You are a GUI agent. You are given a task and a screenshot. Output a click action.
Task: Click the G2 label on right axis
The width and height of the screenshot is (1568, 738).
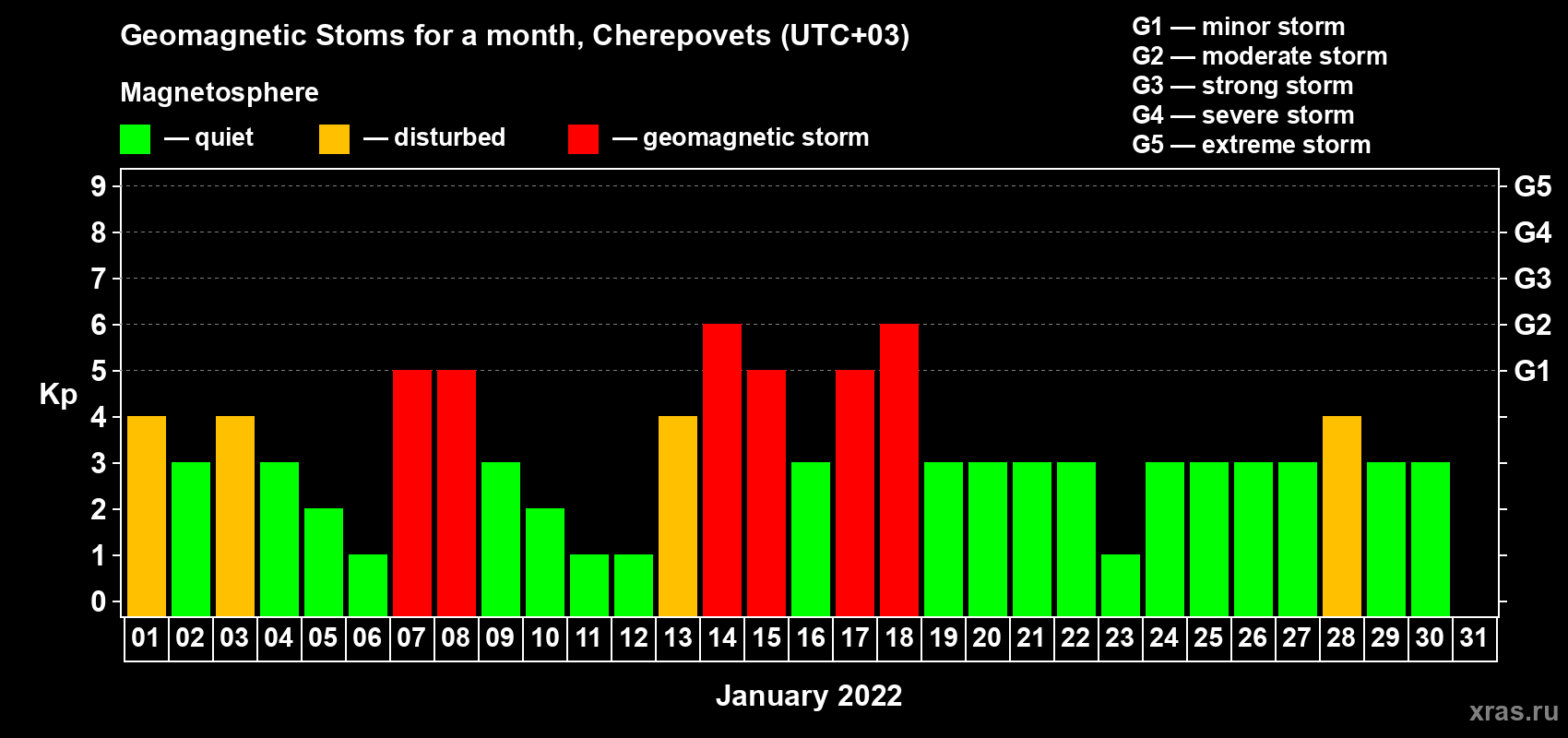click(x=1533, y=325)
